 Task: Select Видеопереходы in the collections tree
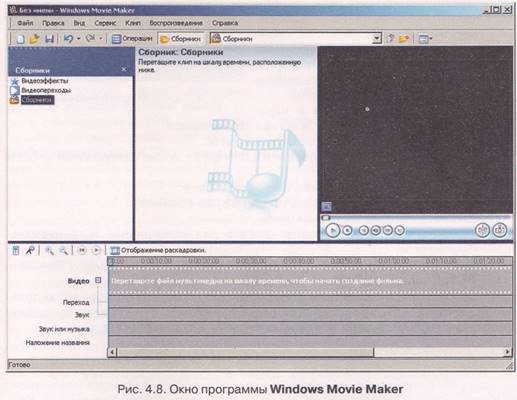pyautogui.click(x=46, y=90)
